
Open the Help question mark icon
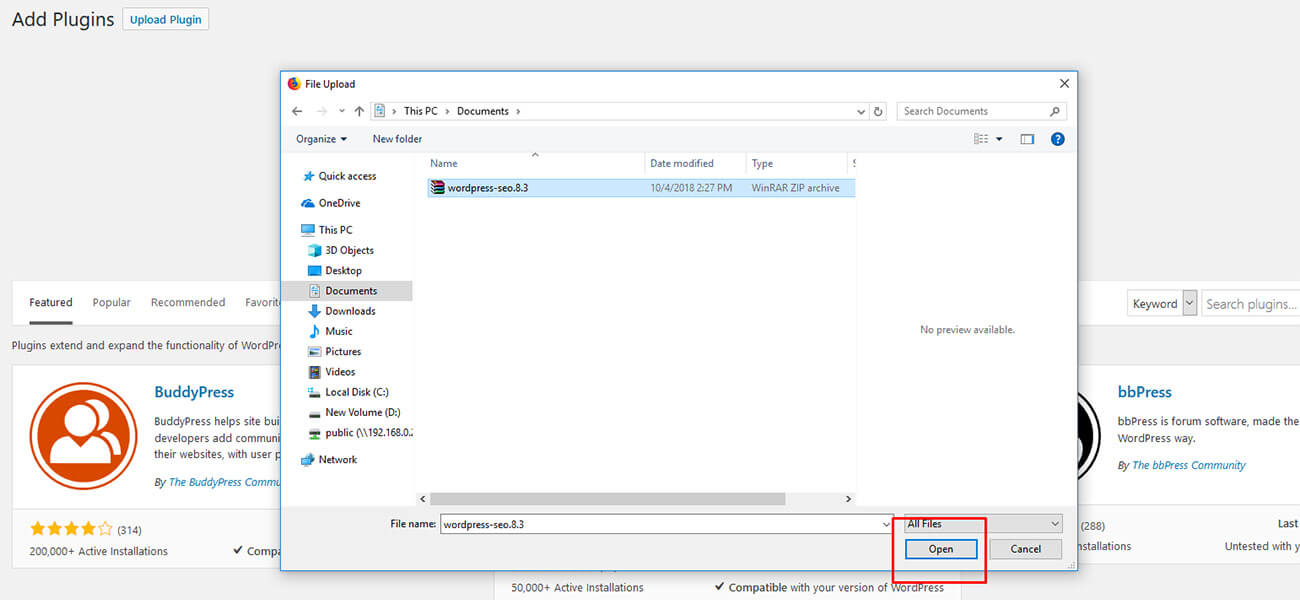tap(1058, 139)
